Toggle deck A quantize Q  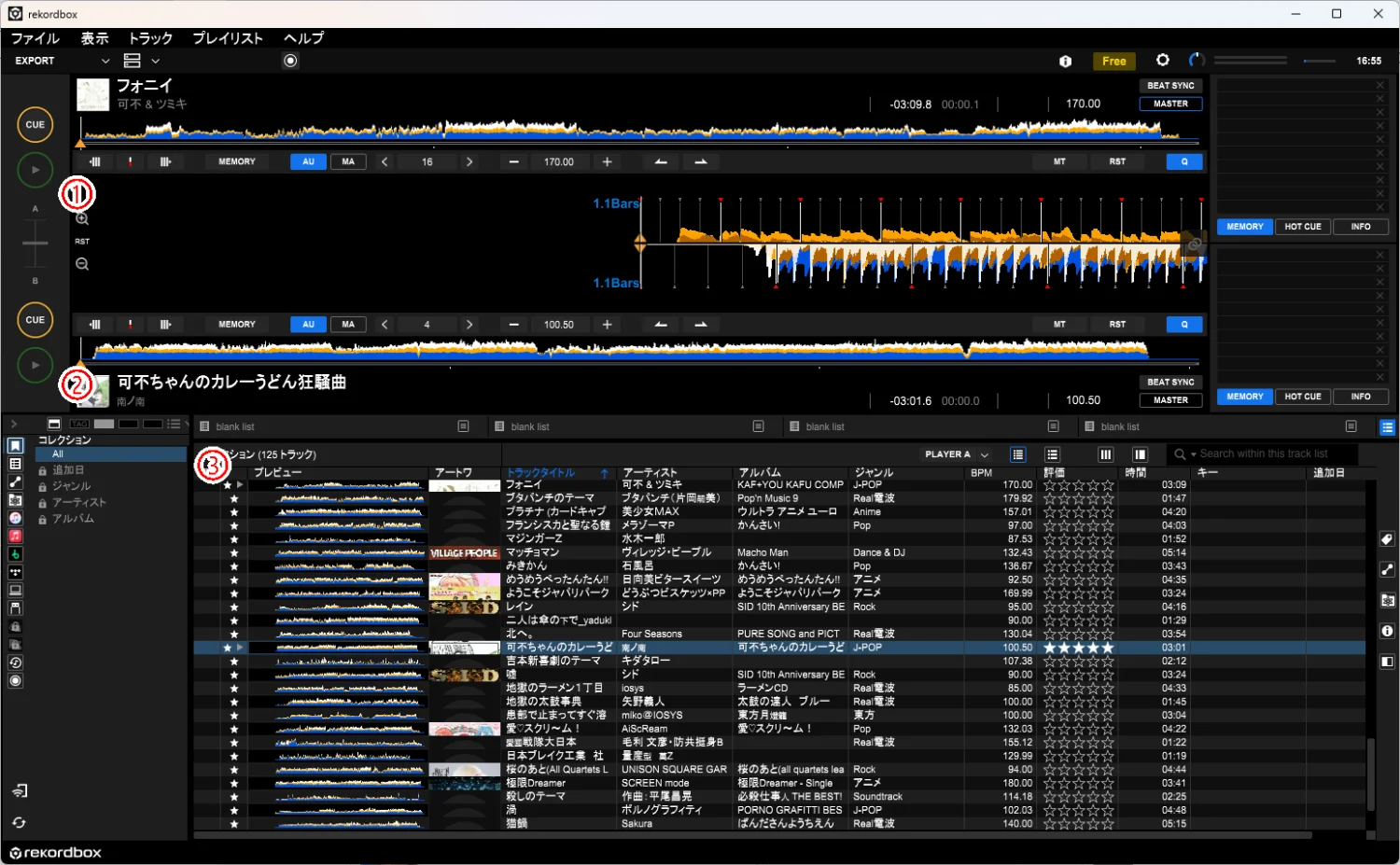pos(1184,161)
